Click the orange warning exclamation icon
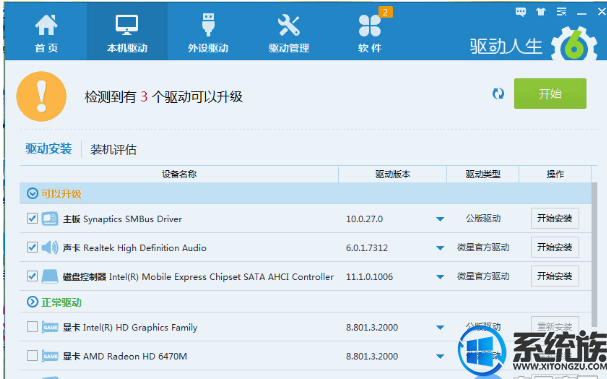 click(x=41, y=96)
